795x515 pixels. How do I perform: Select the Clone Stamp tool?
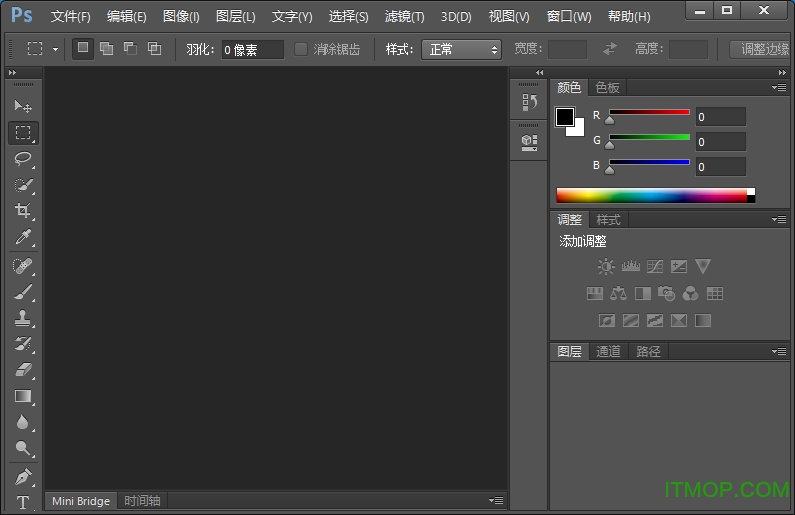pos(23,318)
